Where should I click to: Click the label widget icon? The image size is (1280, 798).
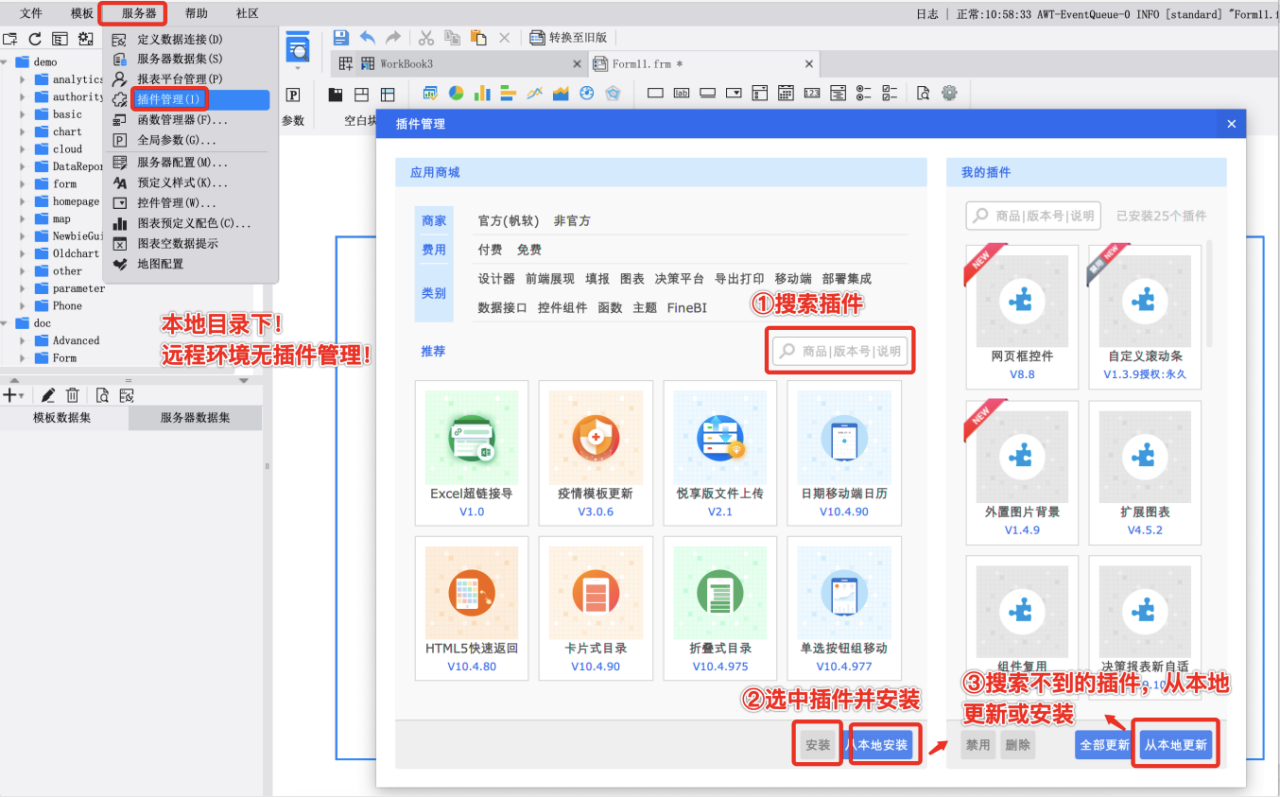pyautogui.click(x=682, y=93)
